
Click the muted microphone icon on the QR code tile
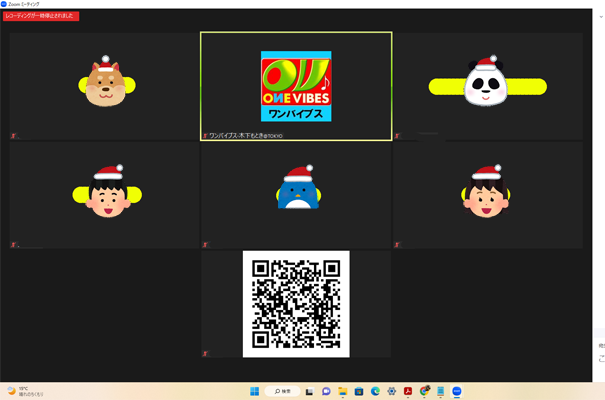pyautogui.click(x=205, y=353)
